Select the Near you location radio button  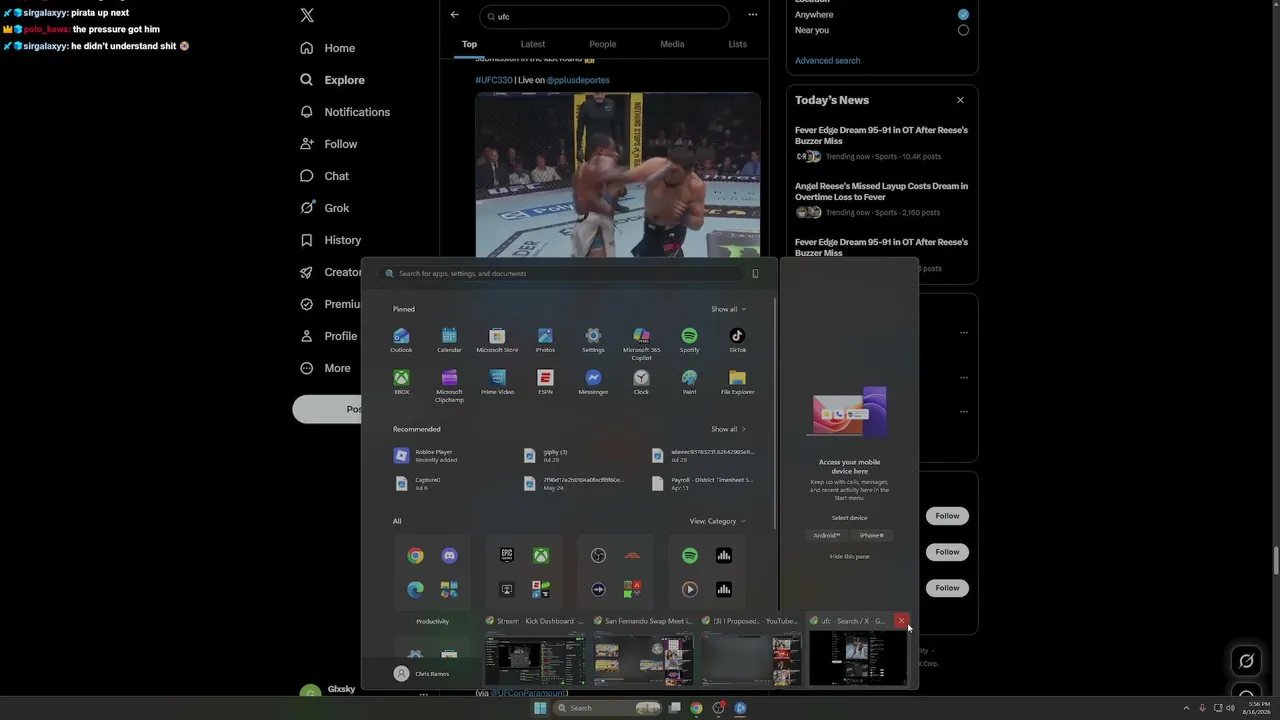(963, 30)
